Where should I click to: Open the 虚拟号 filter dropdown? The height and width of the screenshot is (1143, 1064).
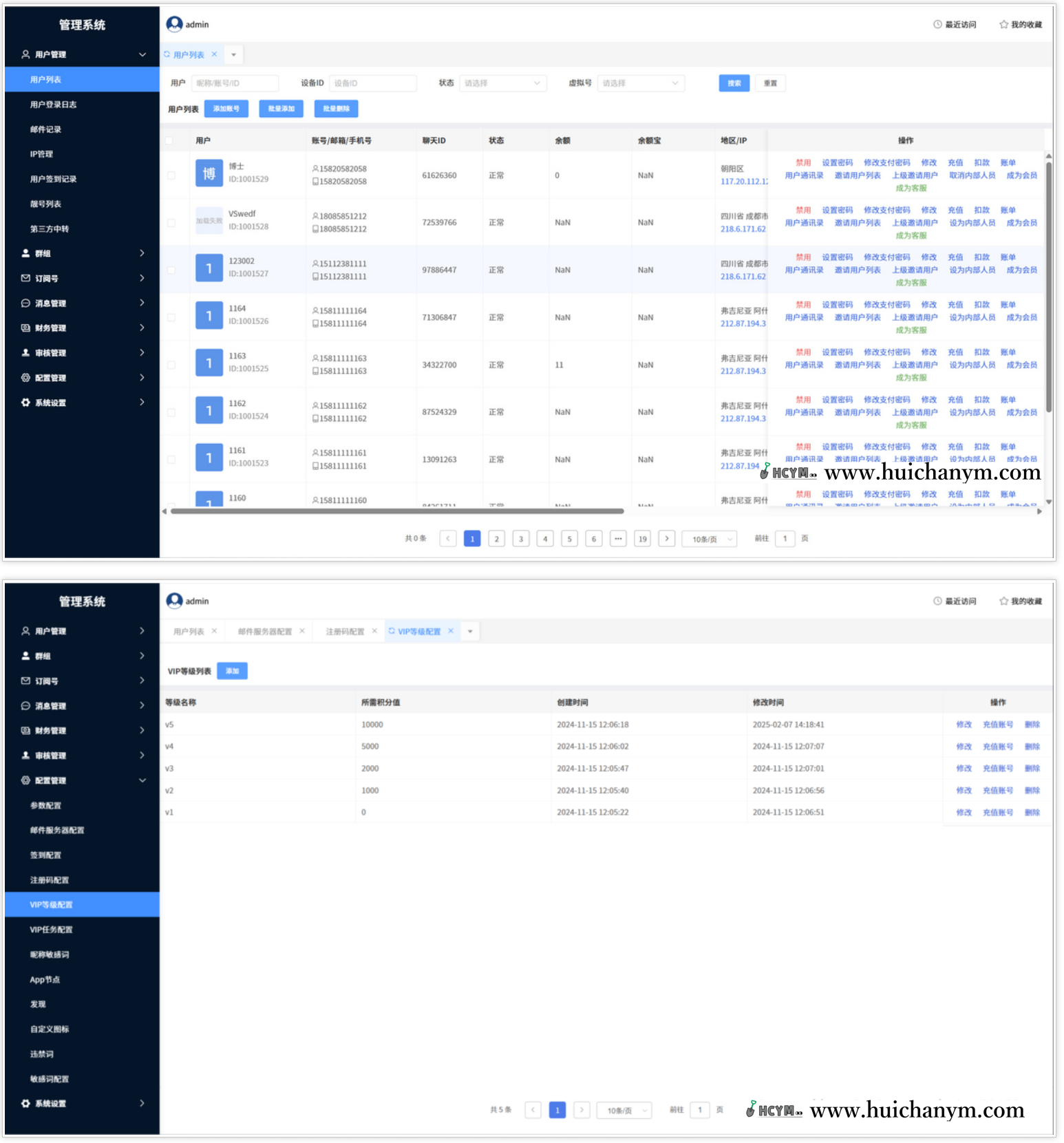641,83
